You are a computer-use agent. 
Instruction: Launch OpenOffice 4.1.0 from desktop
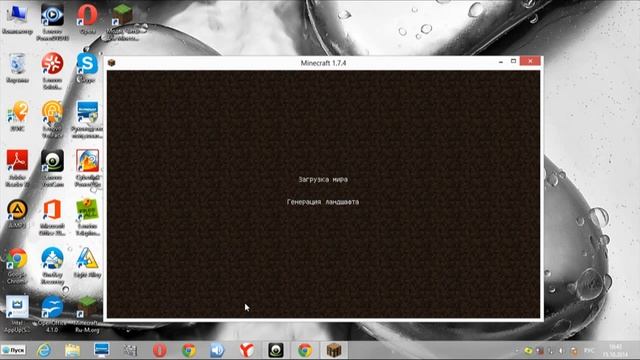click(x=52, y=313)
